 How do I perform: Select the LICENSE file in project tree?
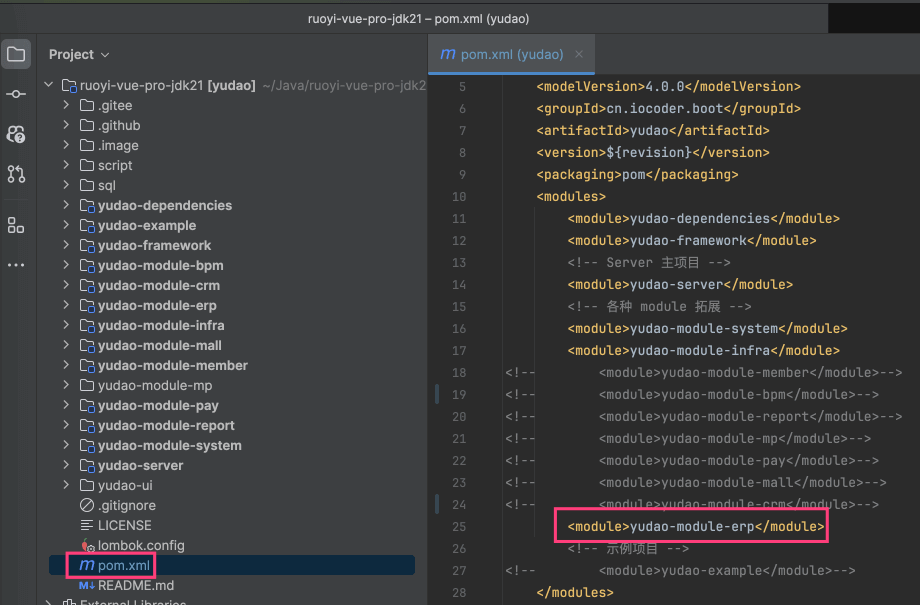click(x=124, y=526)
